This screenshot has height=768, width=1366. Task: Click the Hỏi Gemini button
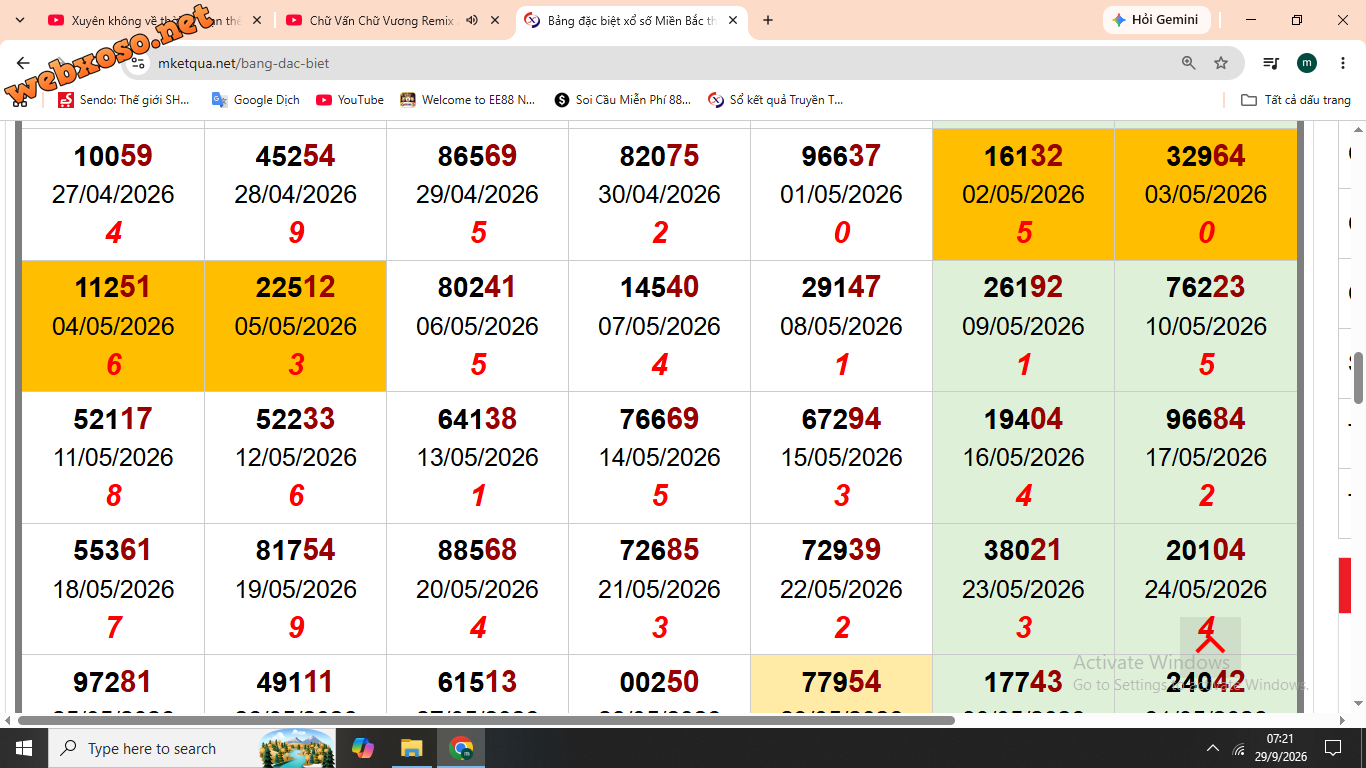coord(1156,20)
